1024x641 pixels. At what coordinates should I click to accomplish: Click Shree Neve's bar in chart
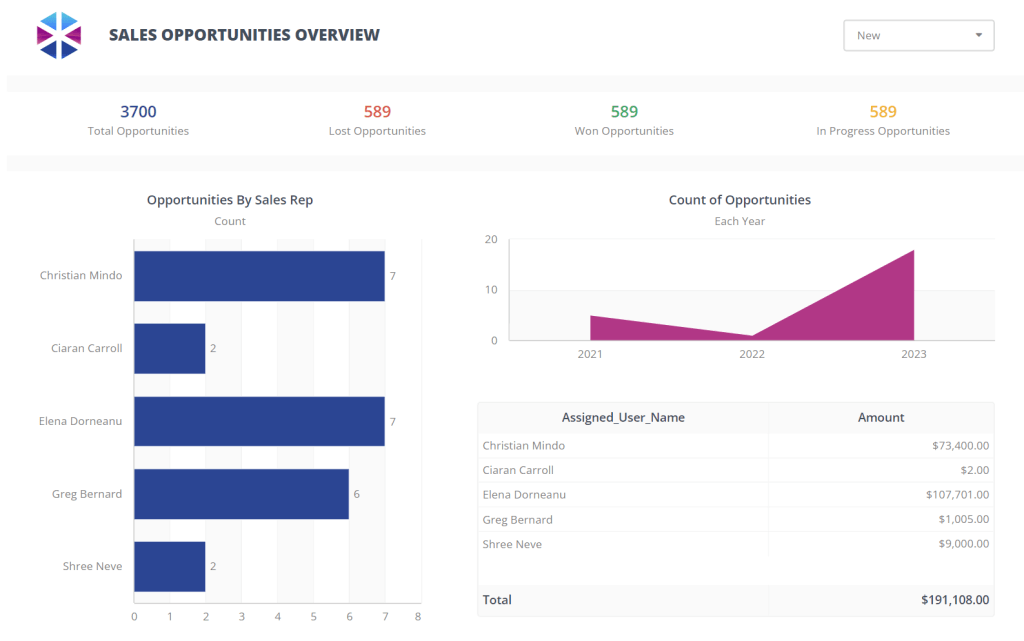169,566
